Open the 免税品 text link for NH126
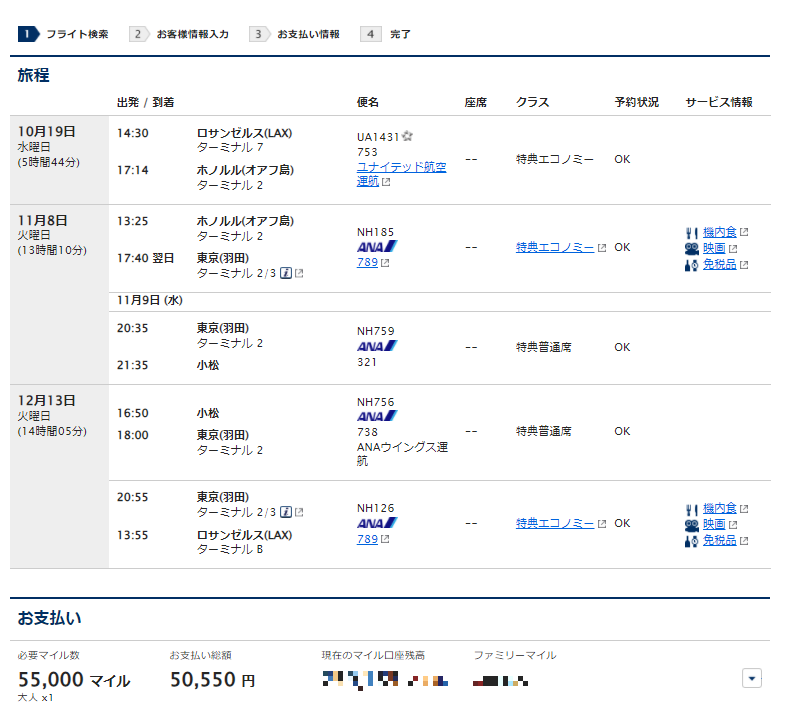The image size is (802, 703). (x=719, y=540)
